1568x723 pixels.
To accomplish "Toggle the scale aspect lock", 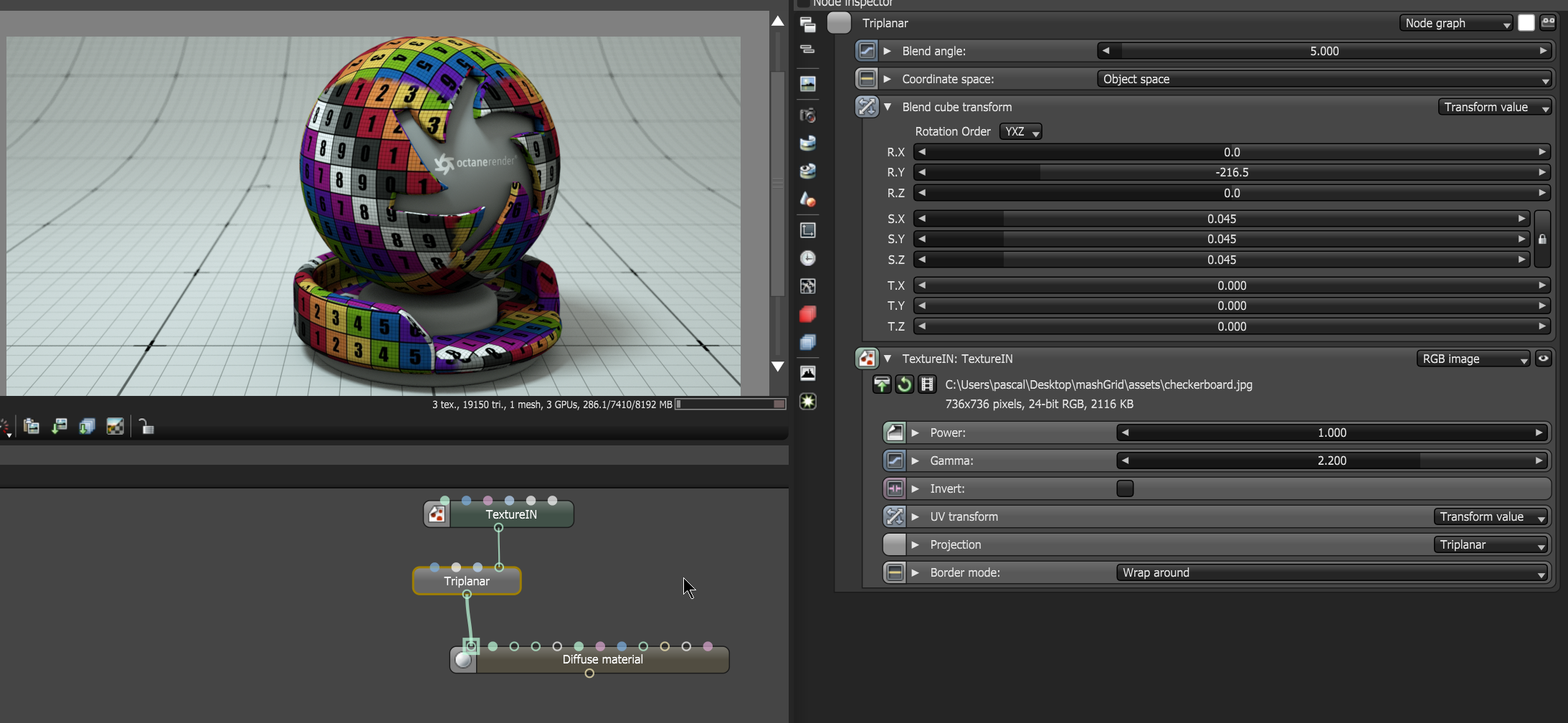I will pos(1542,239).
